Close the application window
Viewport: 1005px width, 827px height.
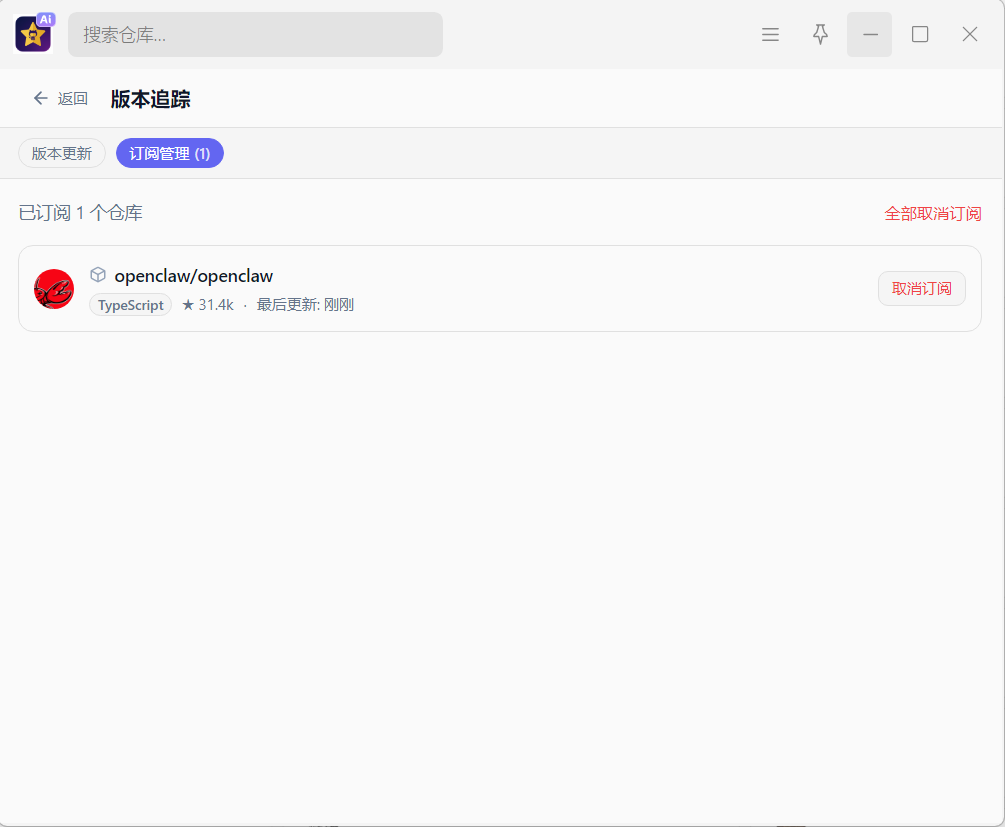(970, 35)
